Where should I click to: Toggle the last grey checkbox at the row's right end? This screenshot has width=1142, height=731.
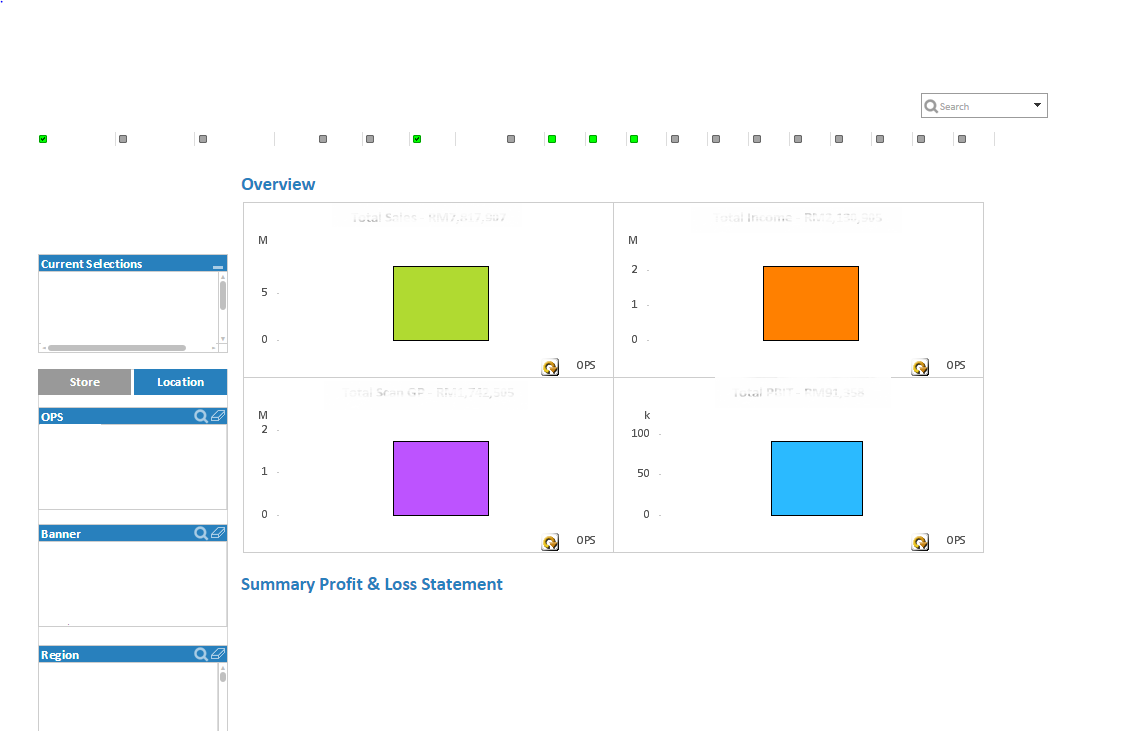961,139
